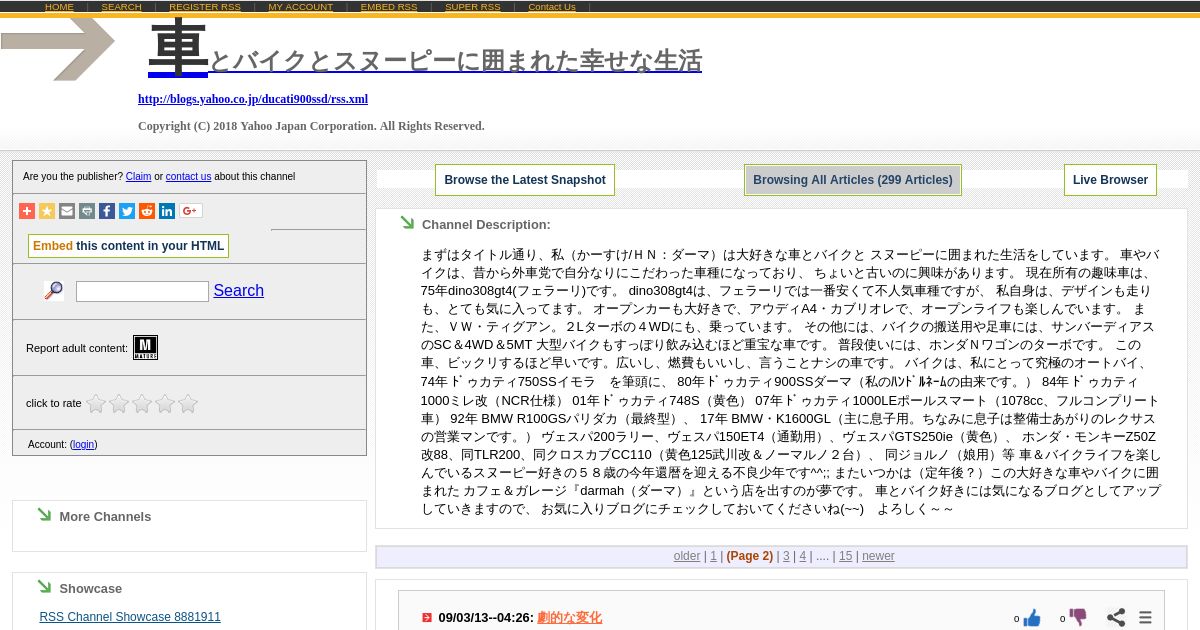This screenshot has width=1200, height=630.
Task: Rate channel with the third star
Action: pos(142,404)
